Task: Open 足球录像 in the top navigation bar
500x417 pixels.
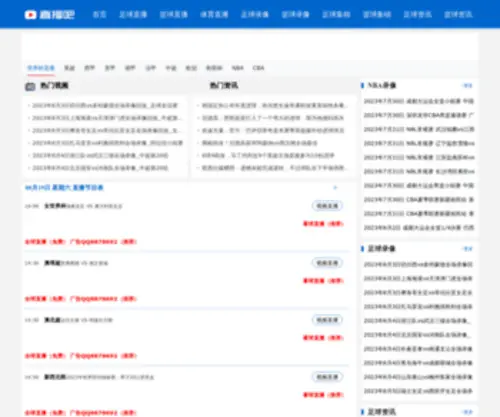Action: tap(255, 14)
